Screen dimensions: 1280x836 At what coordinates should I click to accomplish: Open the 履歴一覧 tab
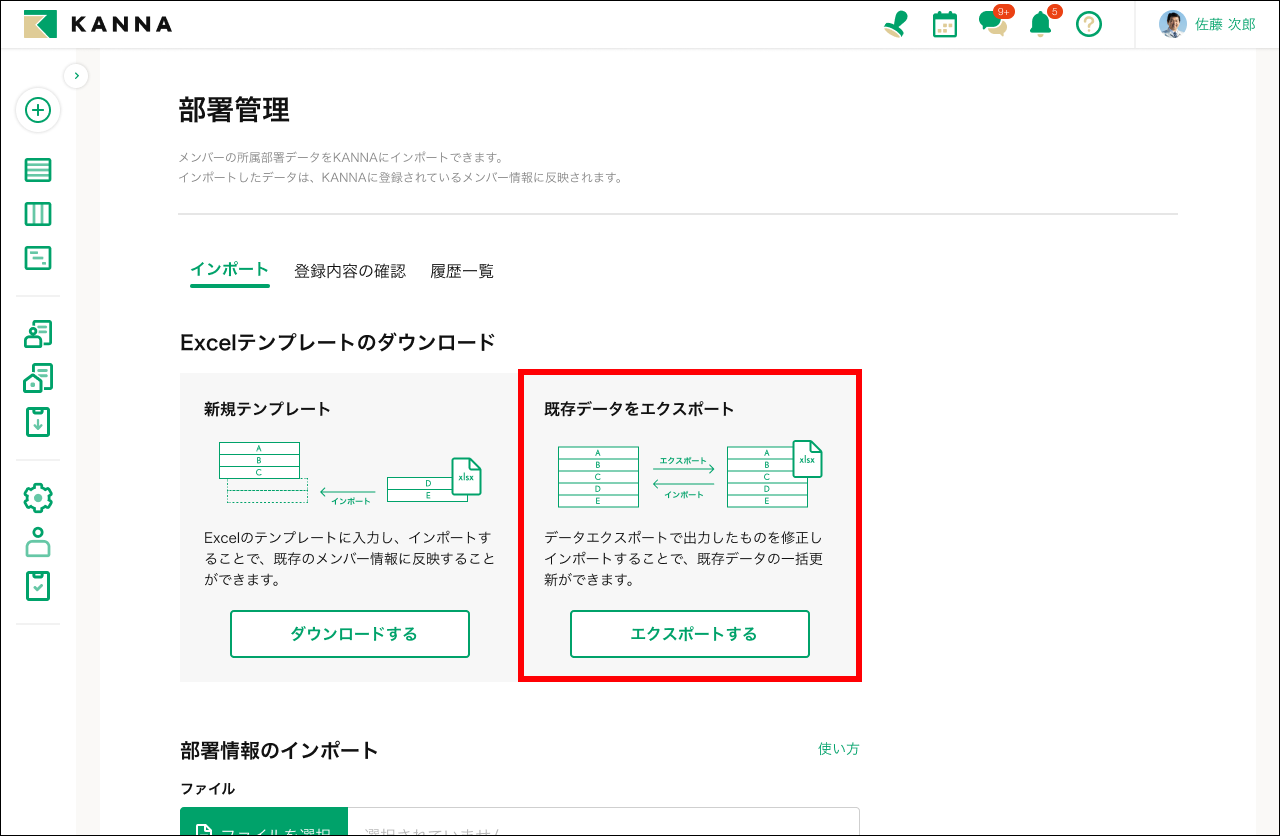pos(461,270)
